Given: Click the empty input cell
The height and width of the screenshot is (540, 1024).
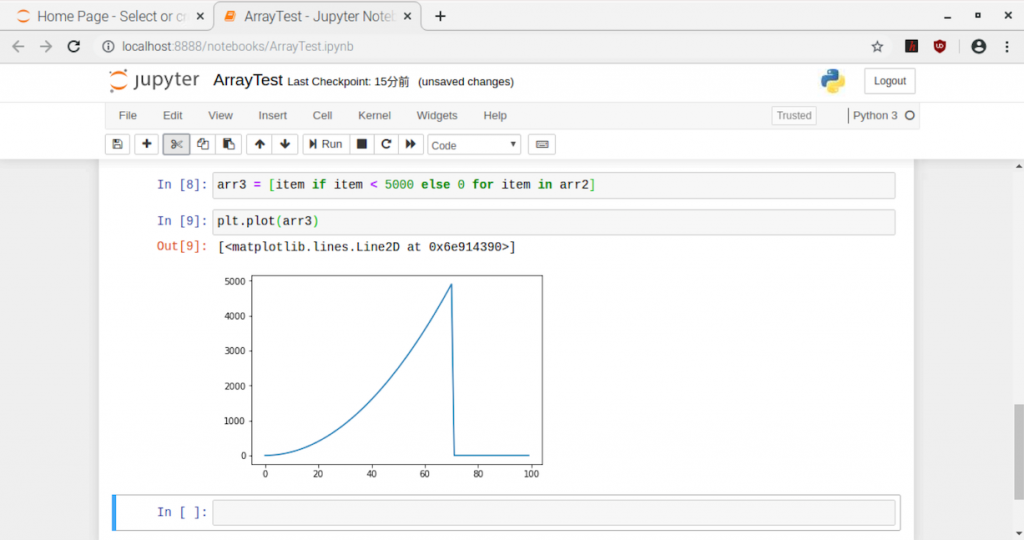Looking at the screenshot, I should point(553,512).
